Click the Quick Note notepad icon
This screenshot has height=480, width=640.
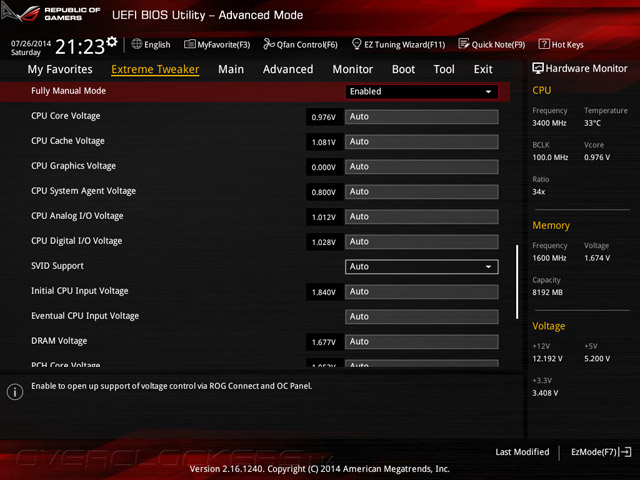[464, 44]
